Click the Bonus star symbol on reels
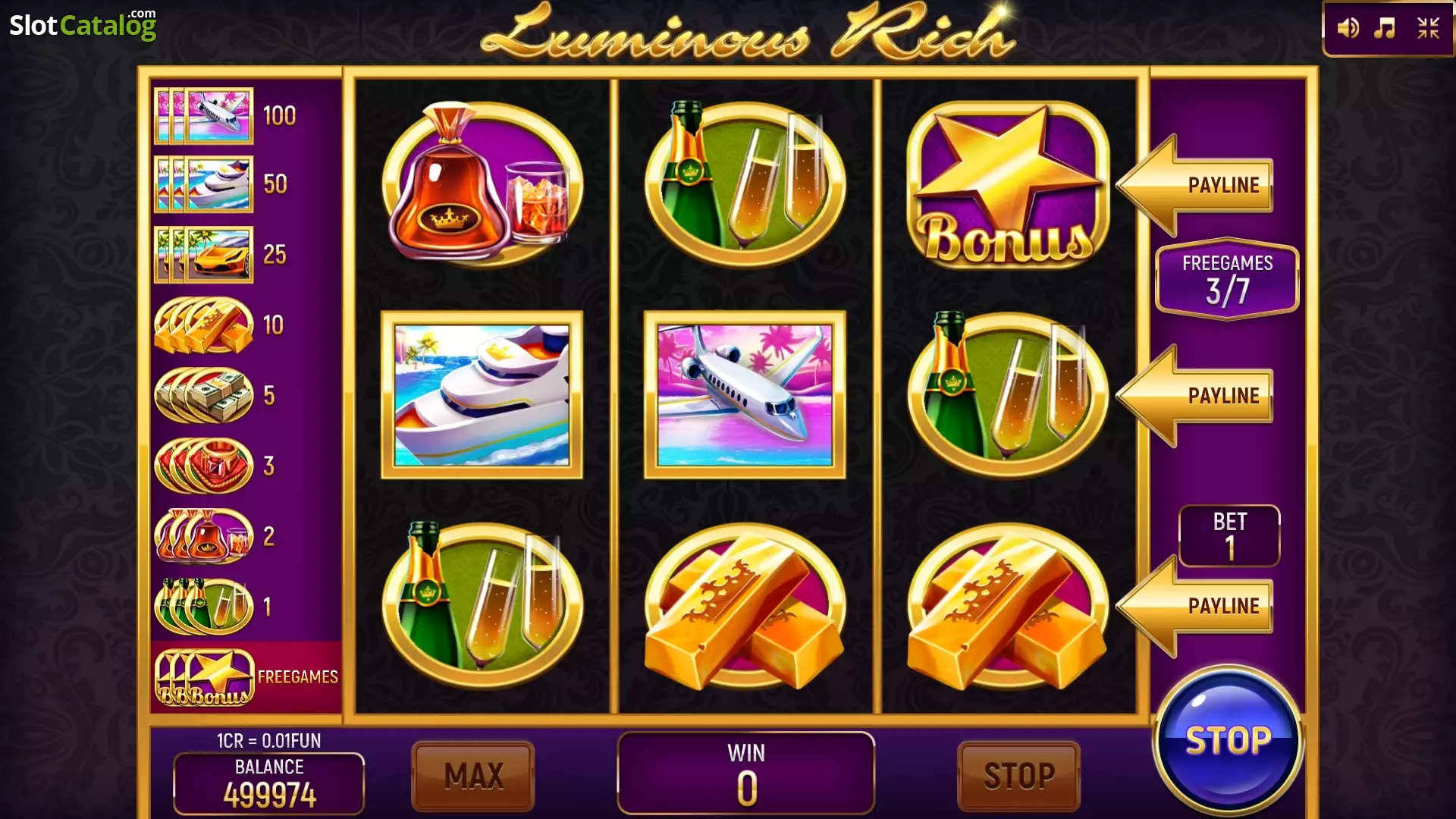1456x819 pixels. (1008, 184)
